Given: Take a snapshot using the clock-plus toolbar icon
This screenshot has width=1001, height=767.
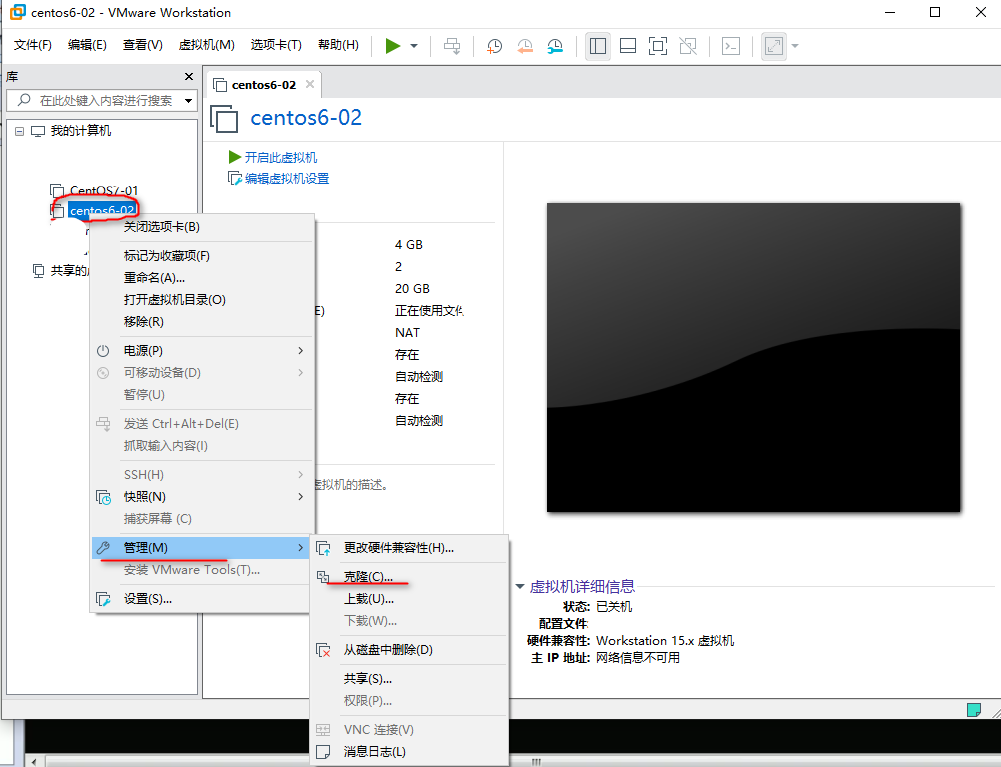Looking at the screenshot, I should pos(494,46).
